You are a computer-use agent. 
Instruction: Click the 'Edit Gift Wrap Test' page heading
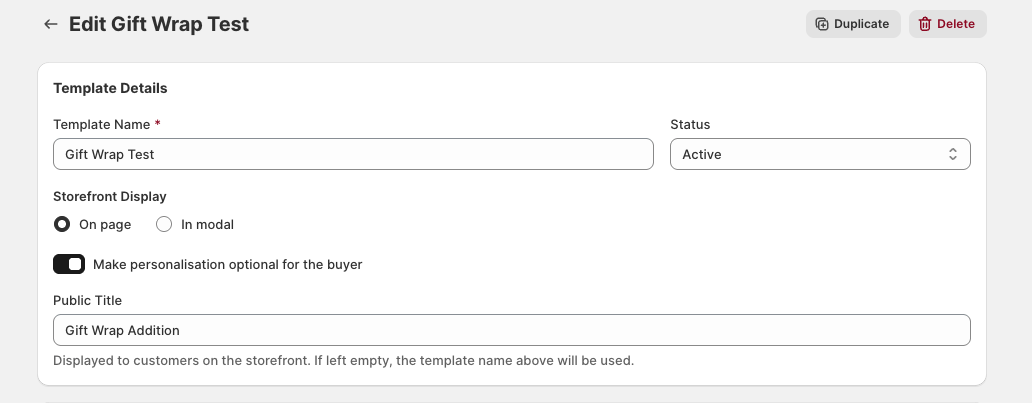[159, 24]
